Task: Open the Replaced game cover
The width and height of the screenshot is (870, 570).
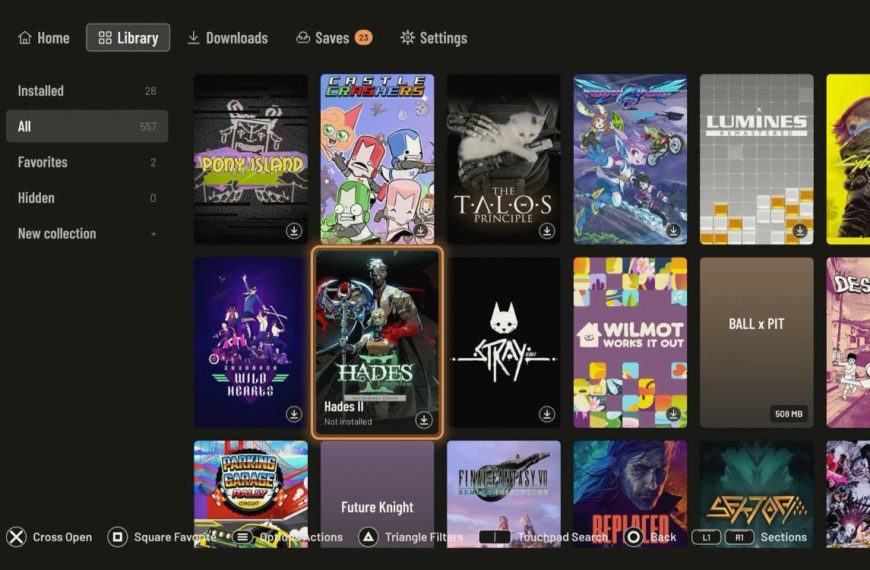Action: pos(630,494)
